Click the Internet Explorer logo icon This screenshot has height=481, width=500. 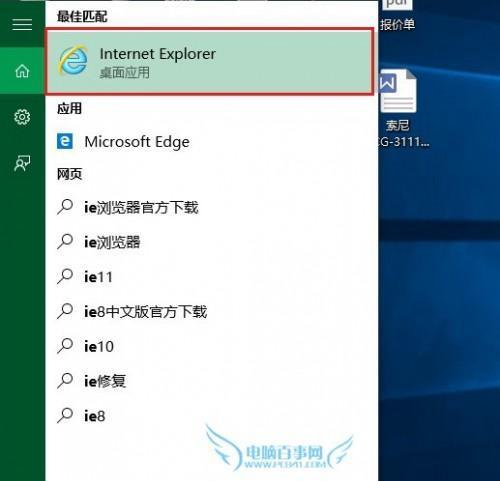(x=73, y=60)
